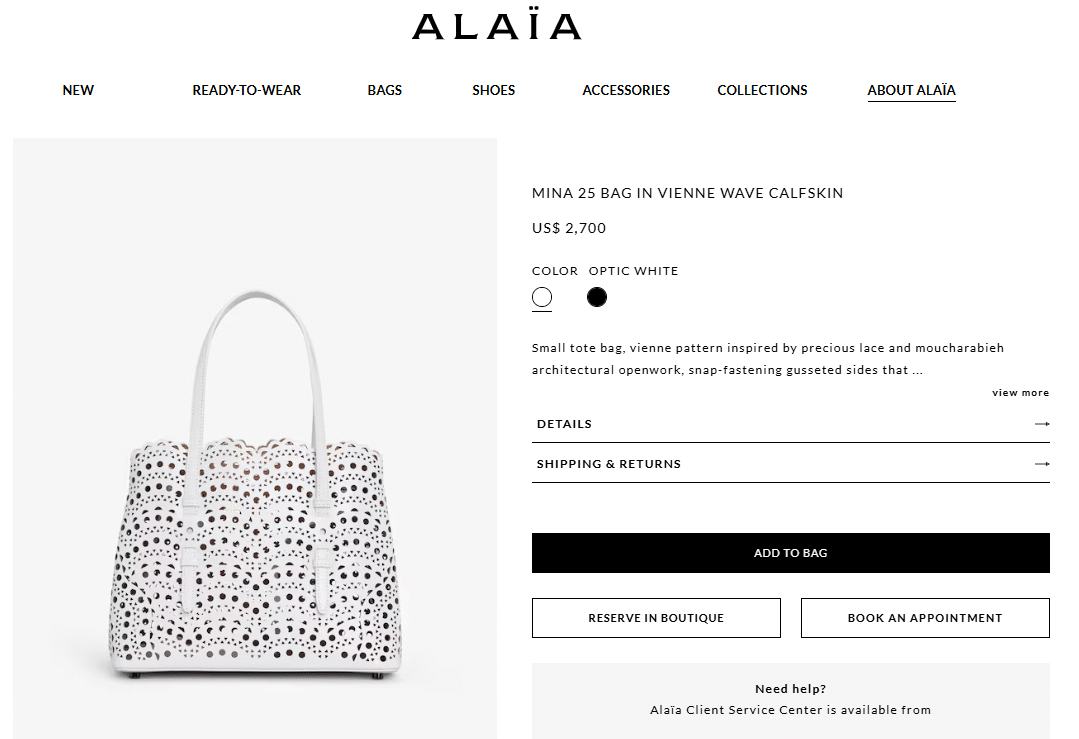Screen dimensions: 1079x739
Task: Click the Need help? service box
Action: click(790, 700)
